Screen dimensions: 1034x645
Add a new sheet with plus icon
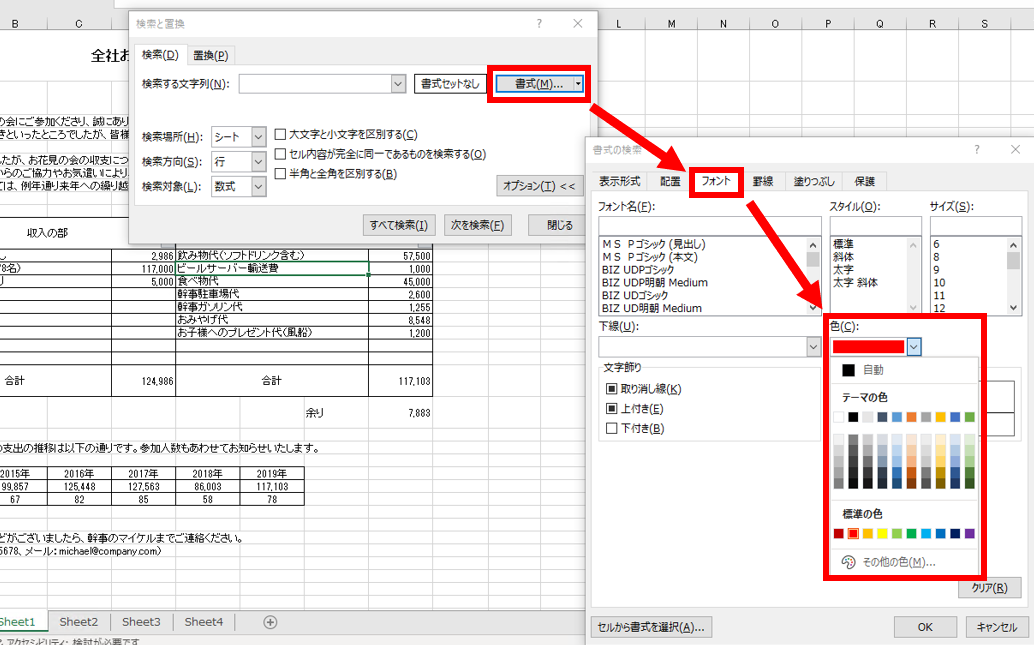pyautogui.click(x=270, y=622)
